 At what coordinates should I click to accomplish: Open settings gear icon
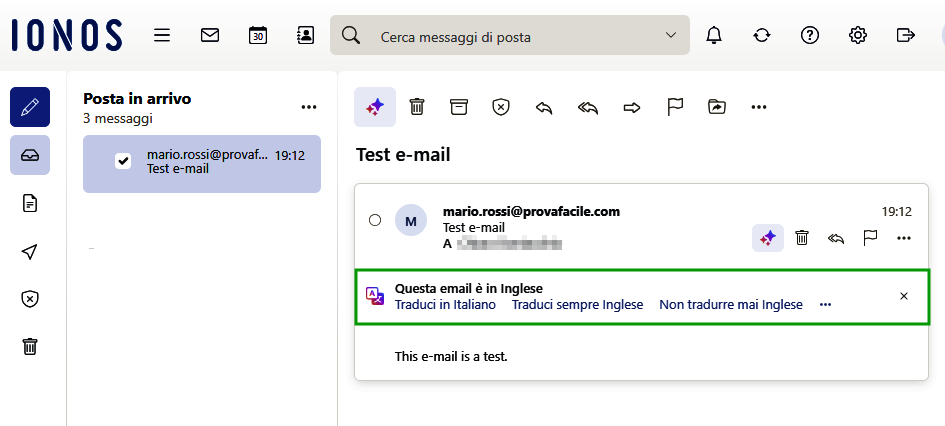(x=858, y=36)
